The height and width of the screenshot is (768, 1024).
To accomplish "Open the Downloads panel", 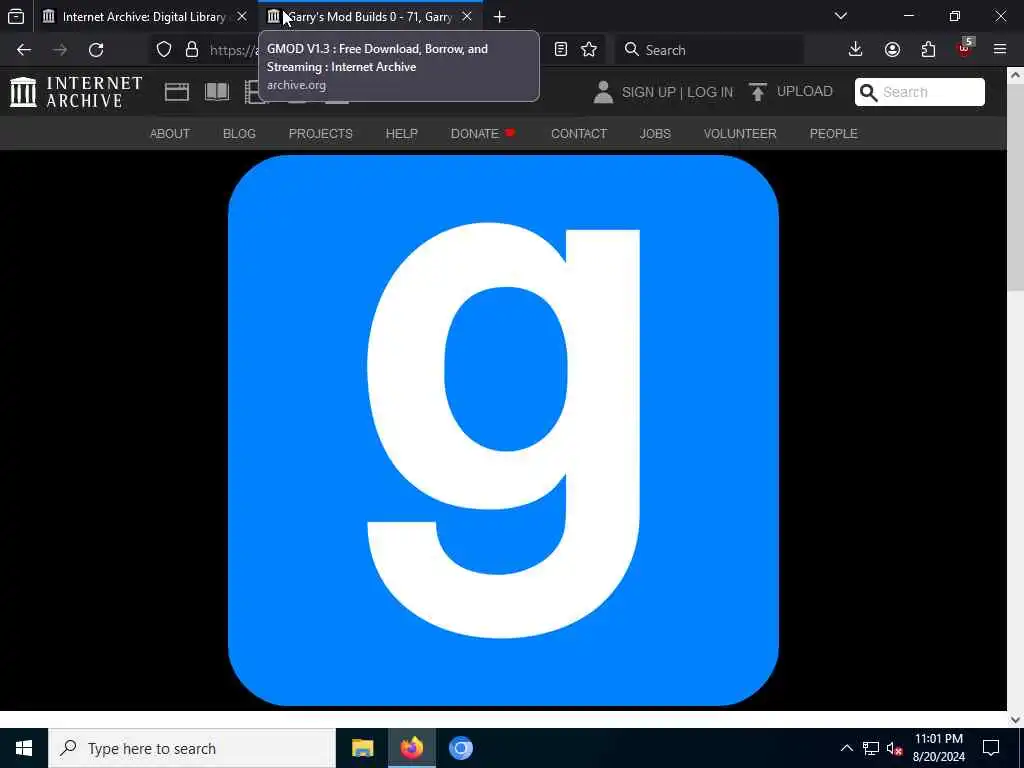I will point(856,50).
